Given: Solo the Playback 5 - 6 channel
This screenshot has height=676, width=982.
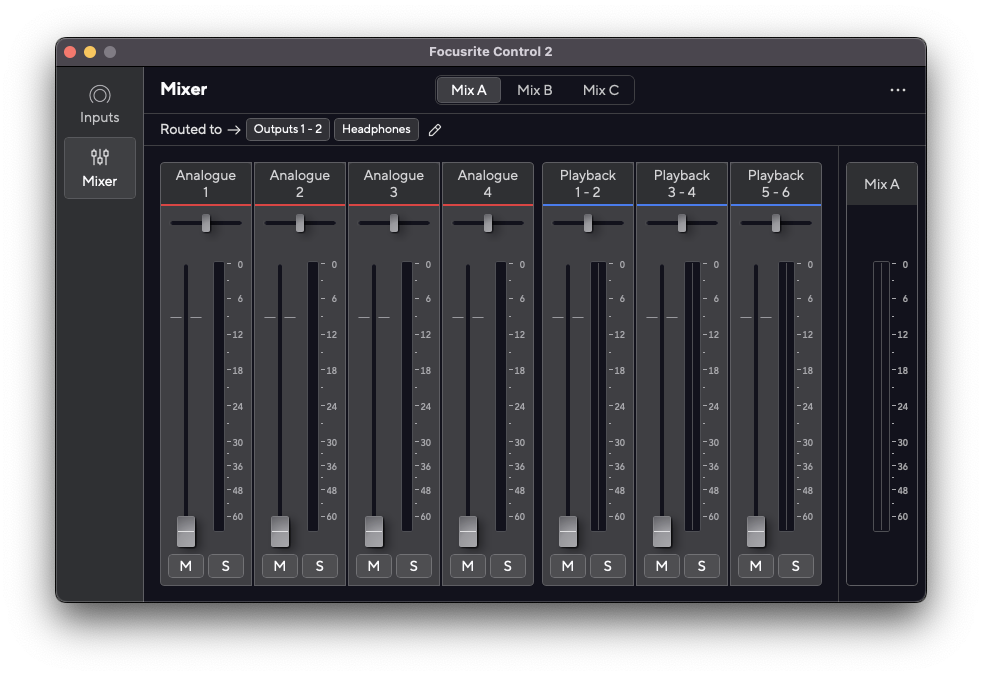Looking at the screenshot, I should point(796,566).
